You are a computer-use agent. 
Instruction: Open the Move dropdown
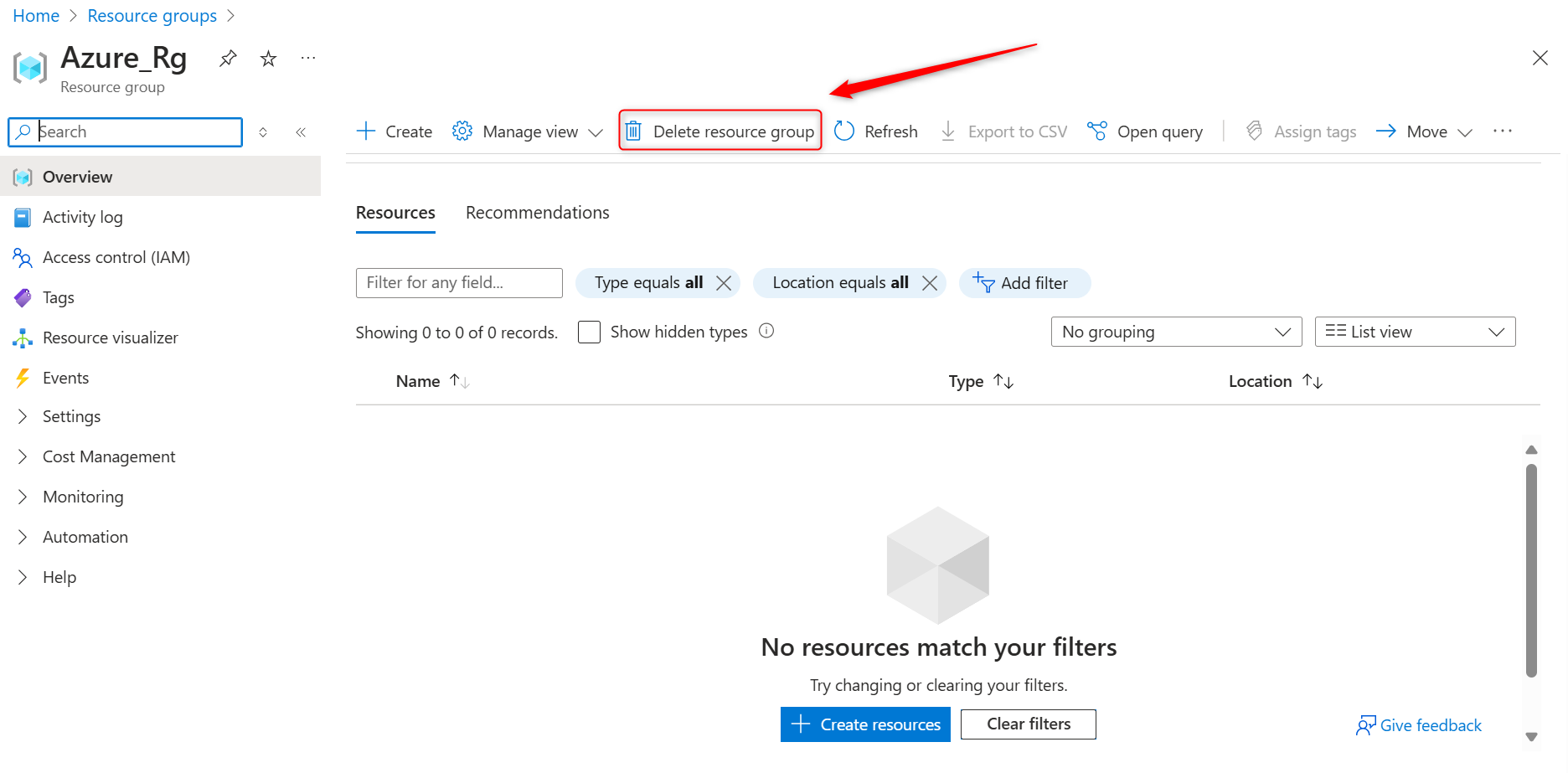click(1424, 131)
